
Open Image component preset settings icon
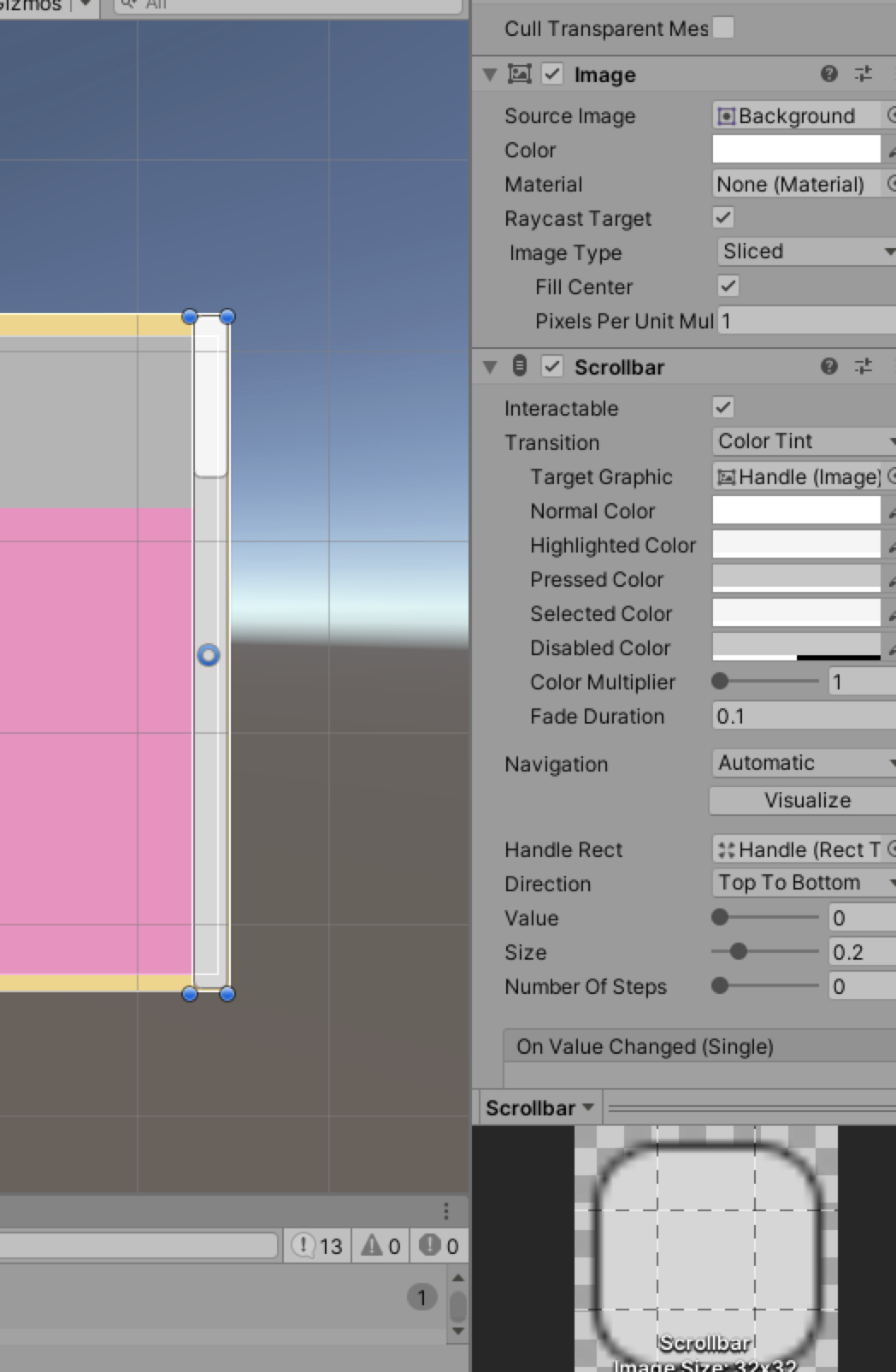[864, 74]
